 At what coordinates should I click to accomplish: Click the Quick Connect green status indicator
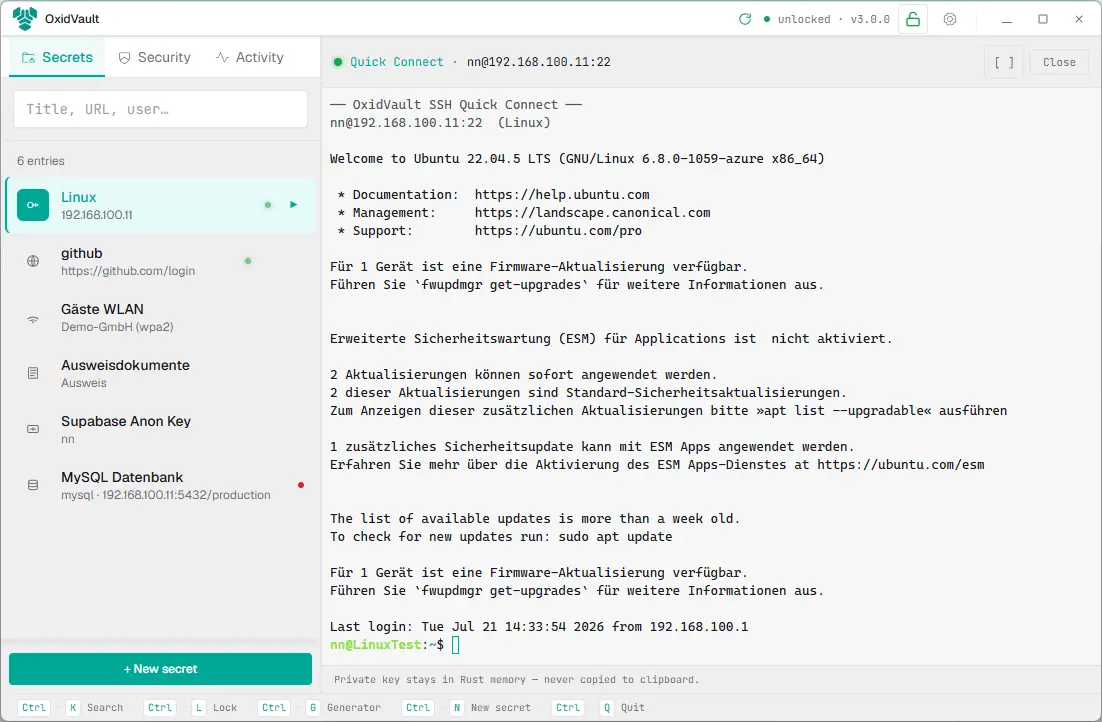(x=338, y=62)
